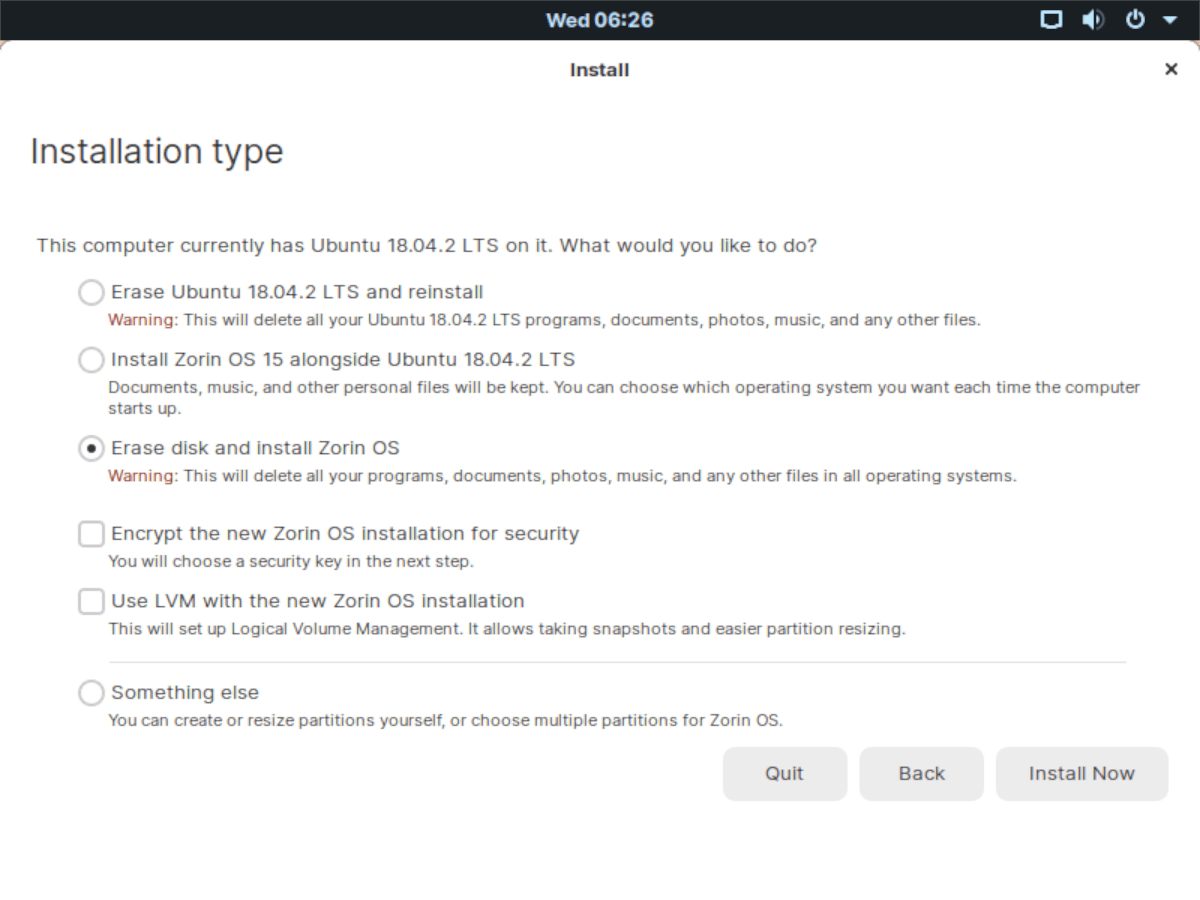Click the power icon in top bar
Screen dimensions: 1200x900
(1135, 19)
